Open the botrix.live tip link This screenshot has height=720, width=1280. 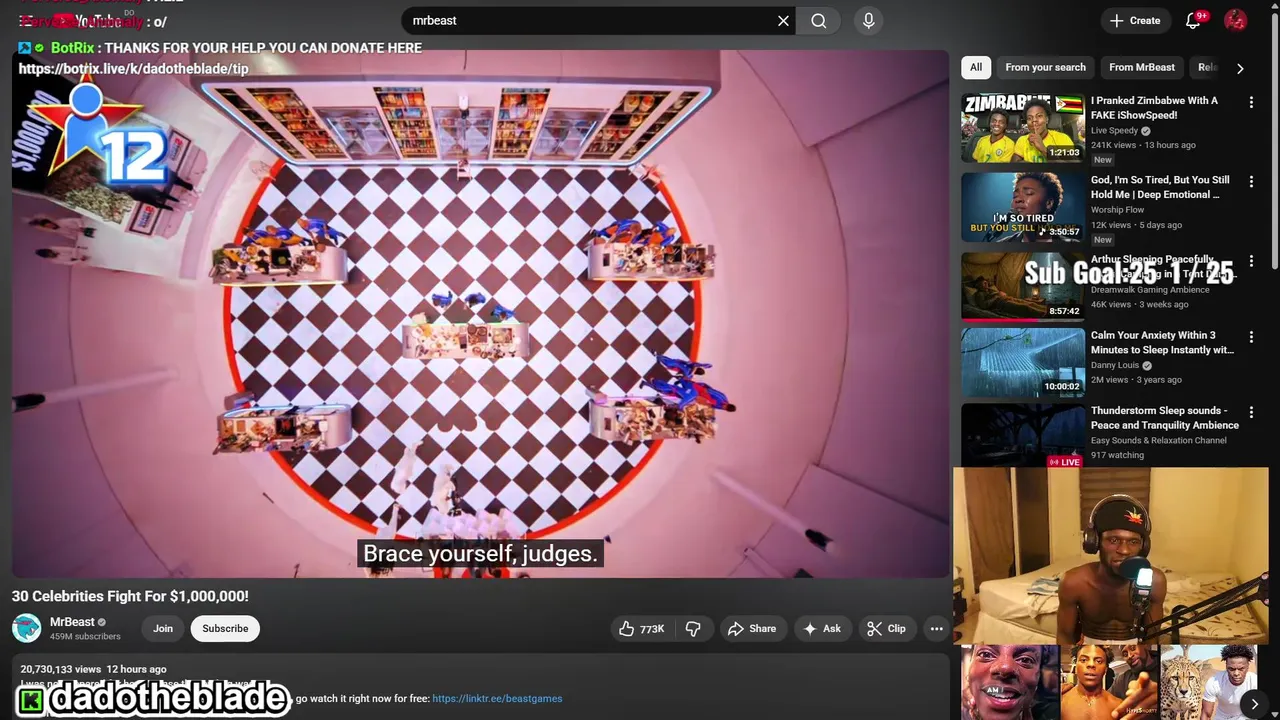coord(133,69)
